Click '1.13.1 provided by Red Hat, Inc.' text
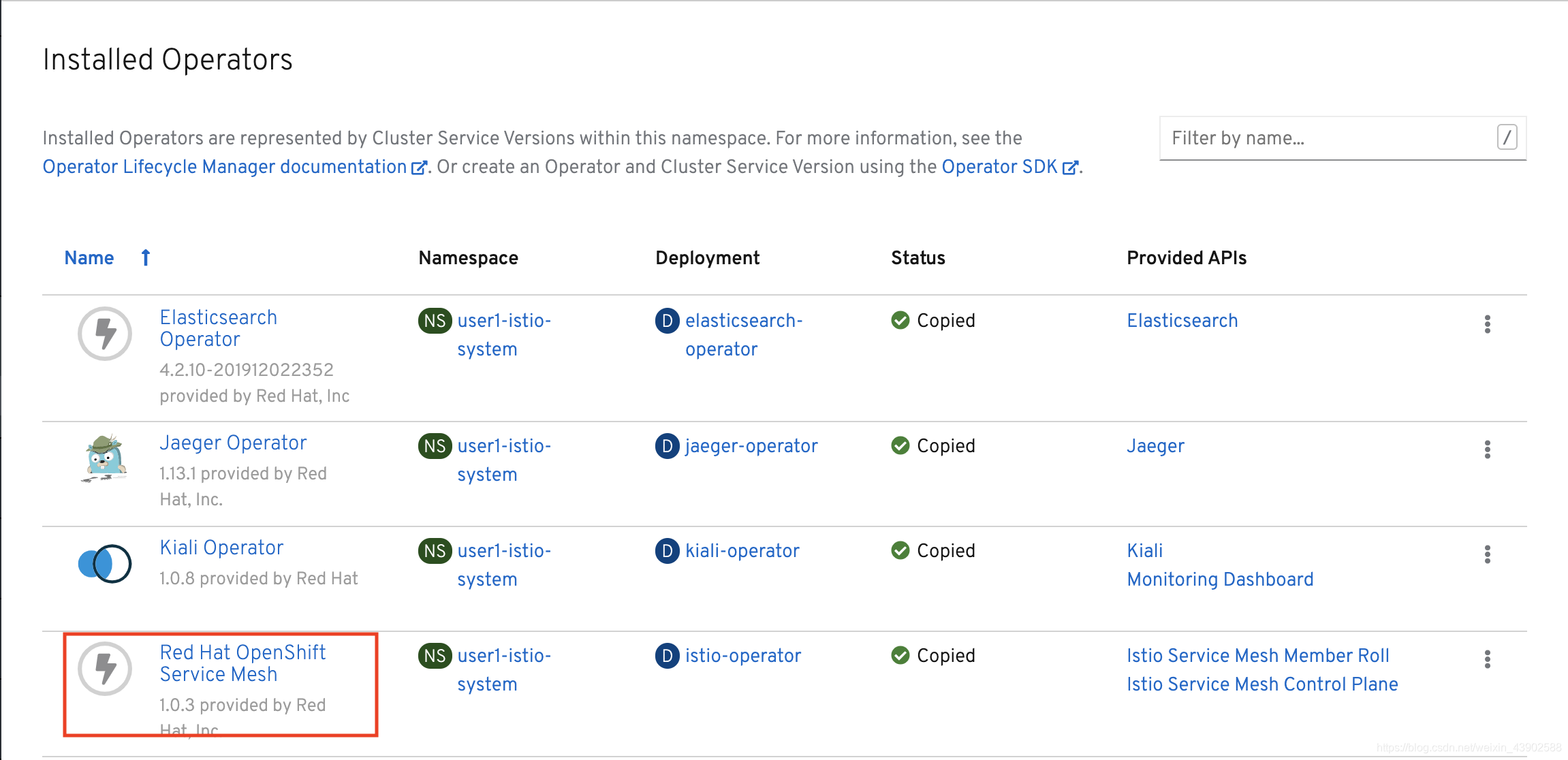The height and width of the screenshot is (760, 1568). point(243,486)
